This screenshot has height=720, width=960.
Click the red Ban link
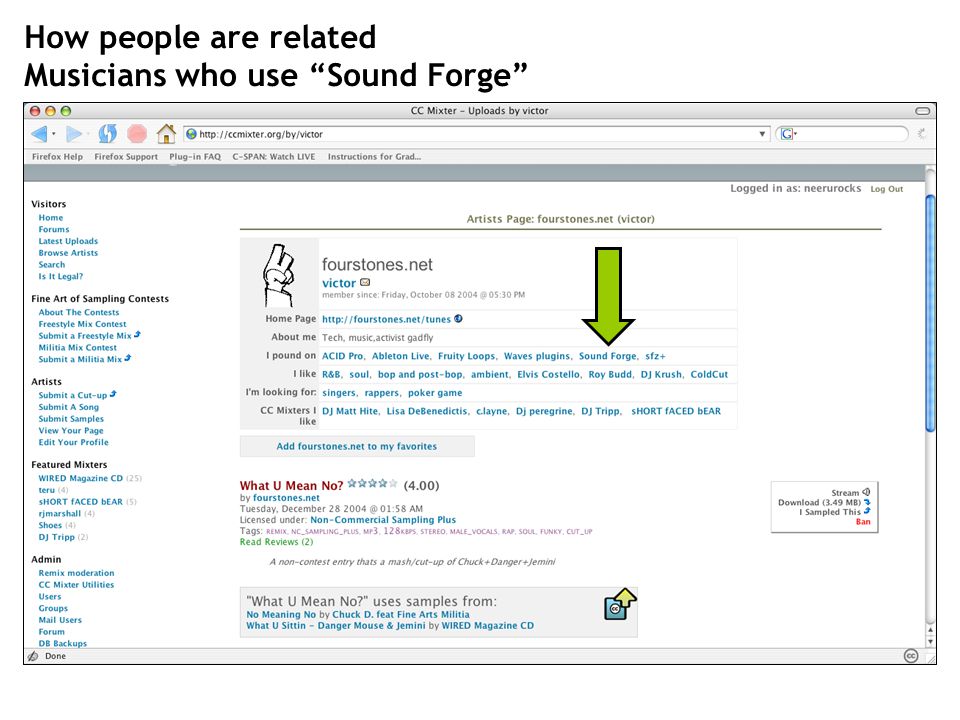pos(863,522)
